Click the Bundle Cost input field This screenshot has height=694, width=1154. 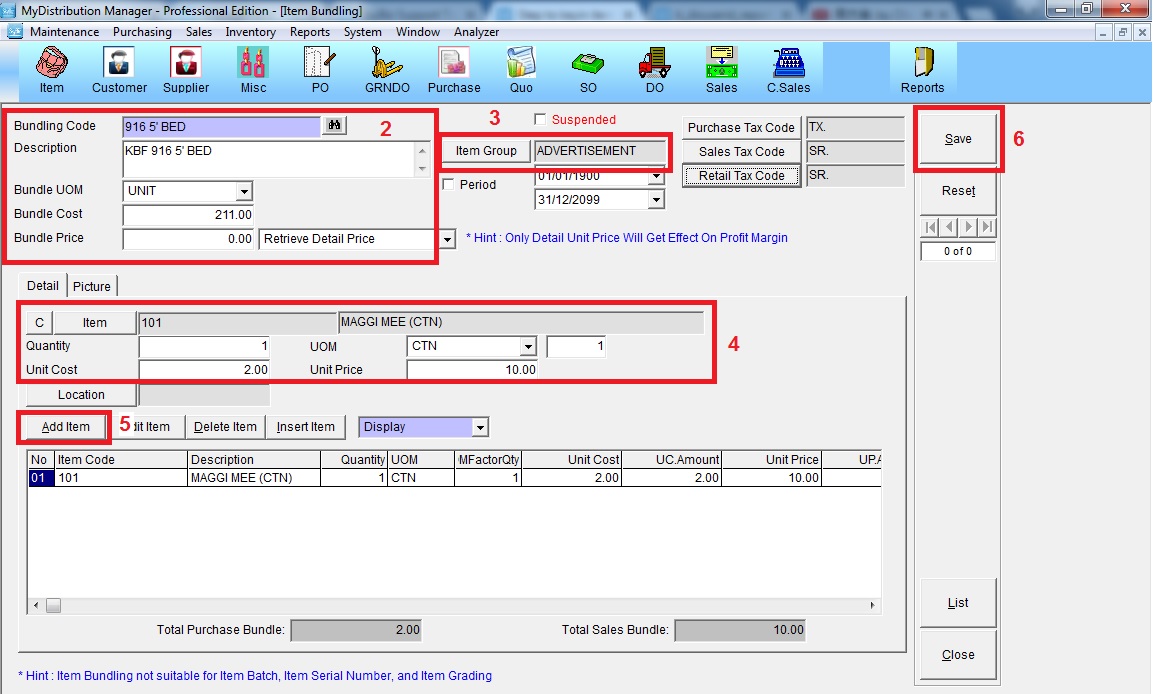(188, 215)
